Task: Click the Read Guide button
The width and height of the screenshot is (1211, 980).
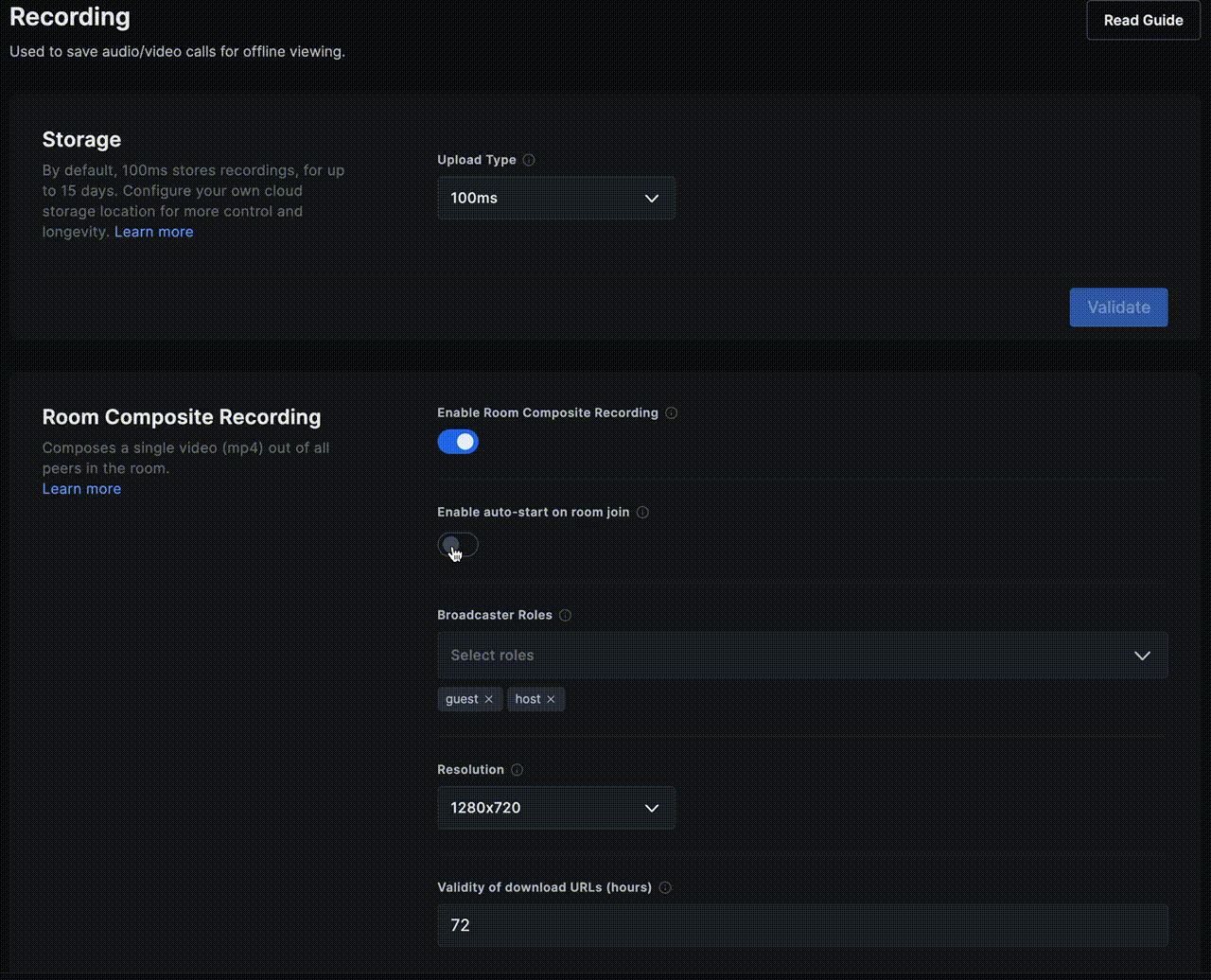Action: pos(1143,20)
